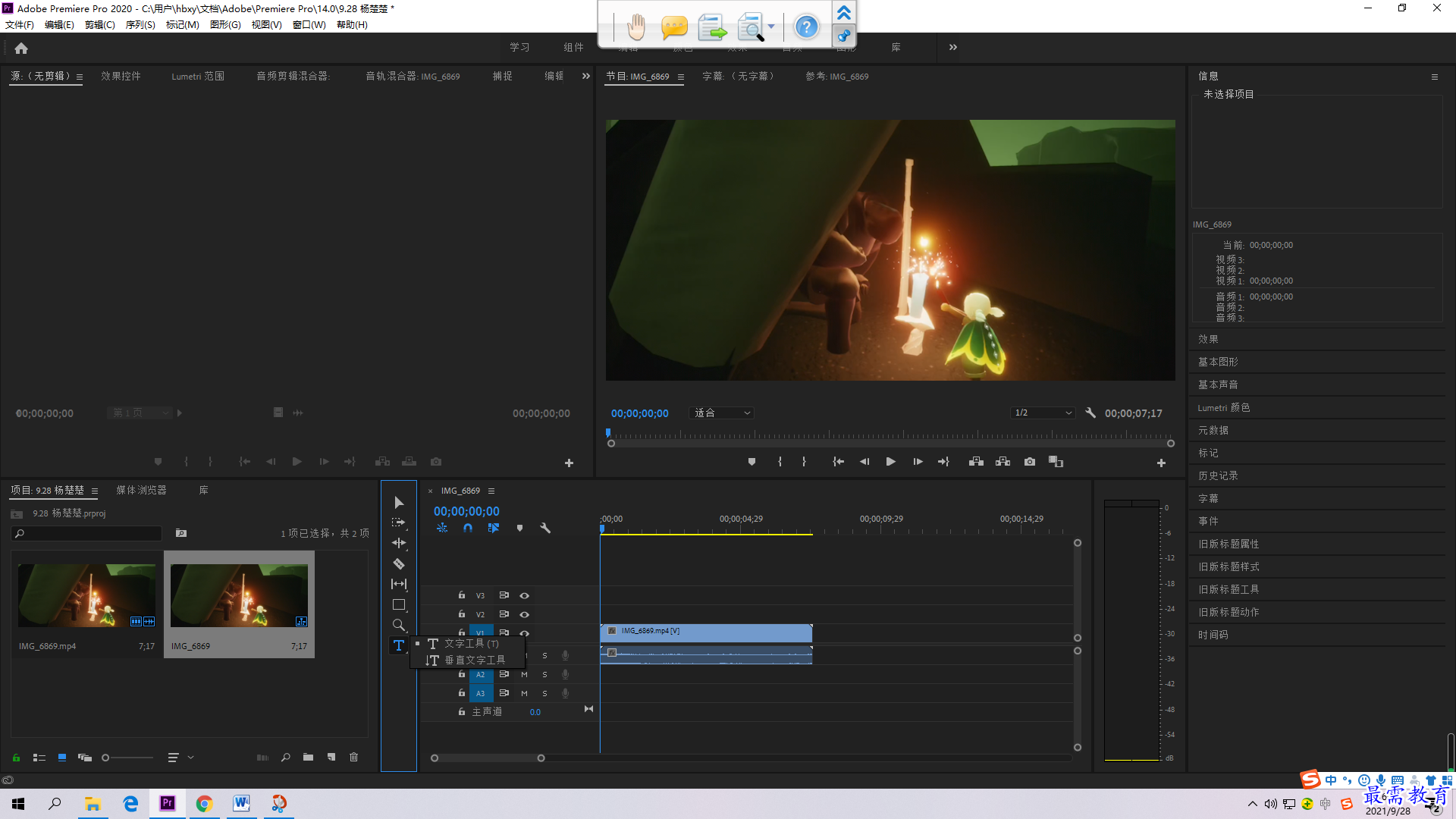Select the Ripple Edit tool
The image size is (1456, 819).
399,543
